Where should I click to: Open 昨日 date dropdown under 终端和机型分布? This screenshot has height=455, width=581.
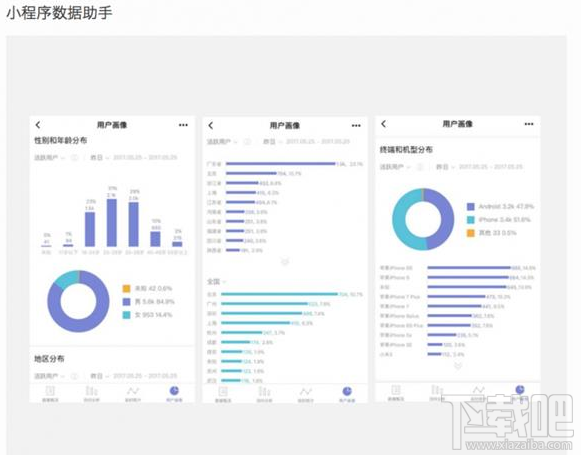tap(446, 167)
